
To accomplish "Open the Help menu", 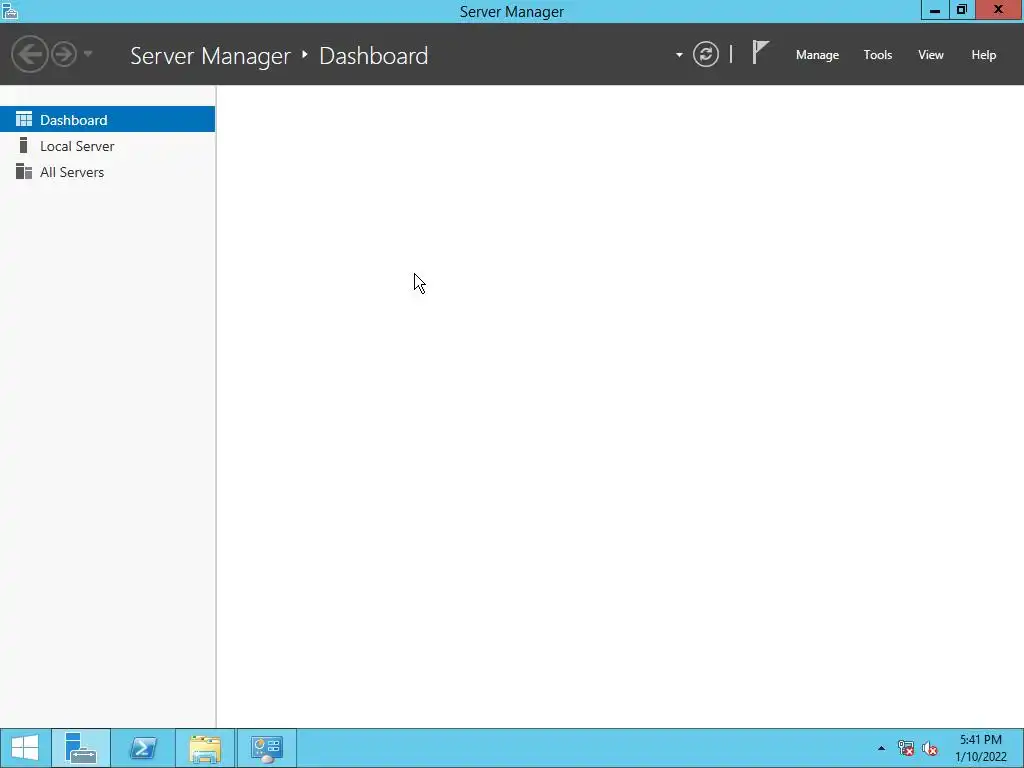I will point(984,55).
